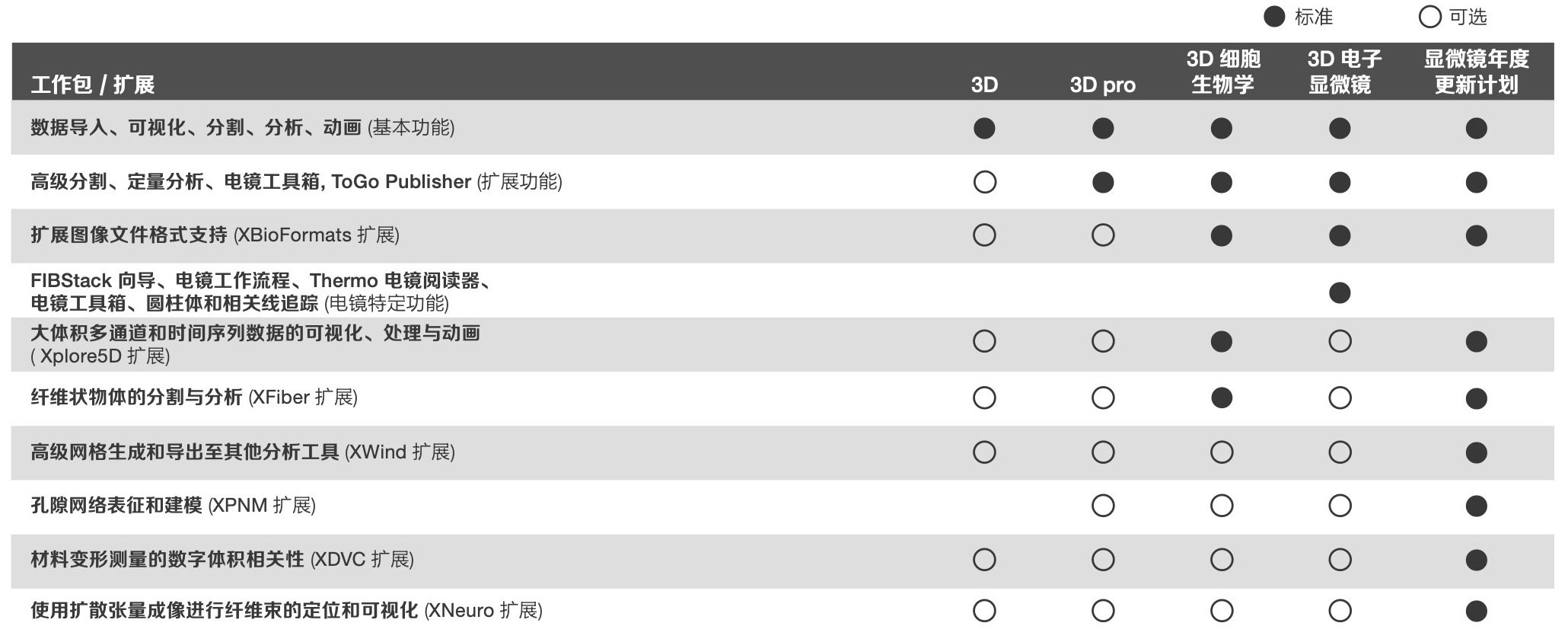
Task: Click the 孔隙网络表征和建模 (XPNM 扩展) row label
Action: (173, 506)
